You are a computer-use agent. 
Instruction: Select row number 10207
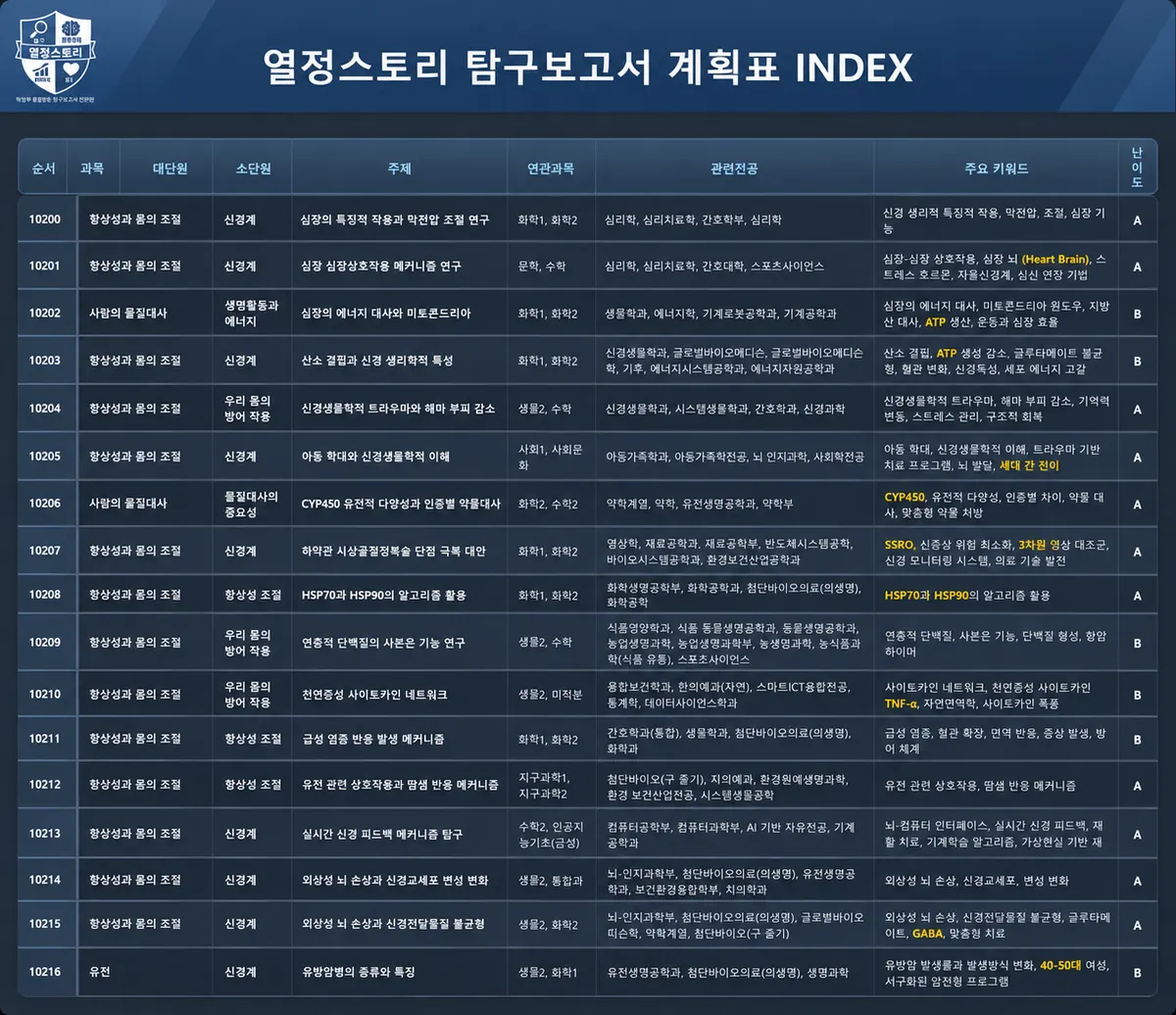point(45,552)
